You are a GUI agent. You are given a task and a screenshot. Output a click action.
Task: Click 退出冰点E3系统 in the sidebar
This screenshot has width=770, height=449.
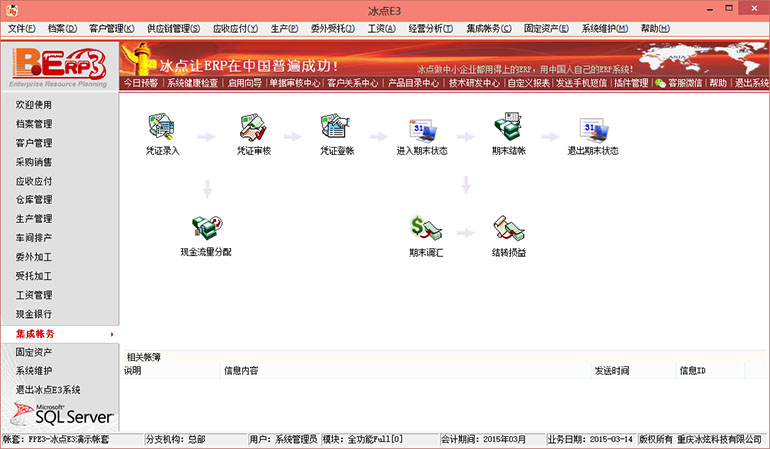tap(48, 390)
